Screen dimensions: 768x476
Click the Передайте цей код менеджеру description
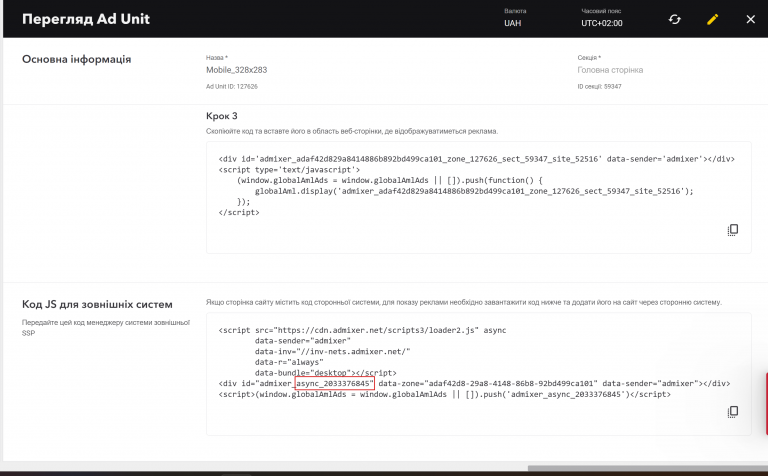pos(106,328)
